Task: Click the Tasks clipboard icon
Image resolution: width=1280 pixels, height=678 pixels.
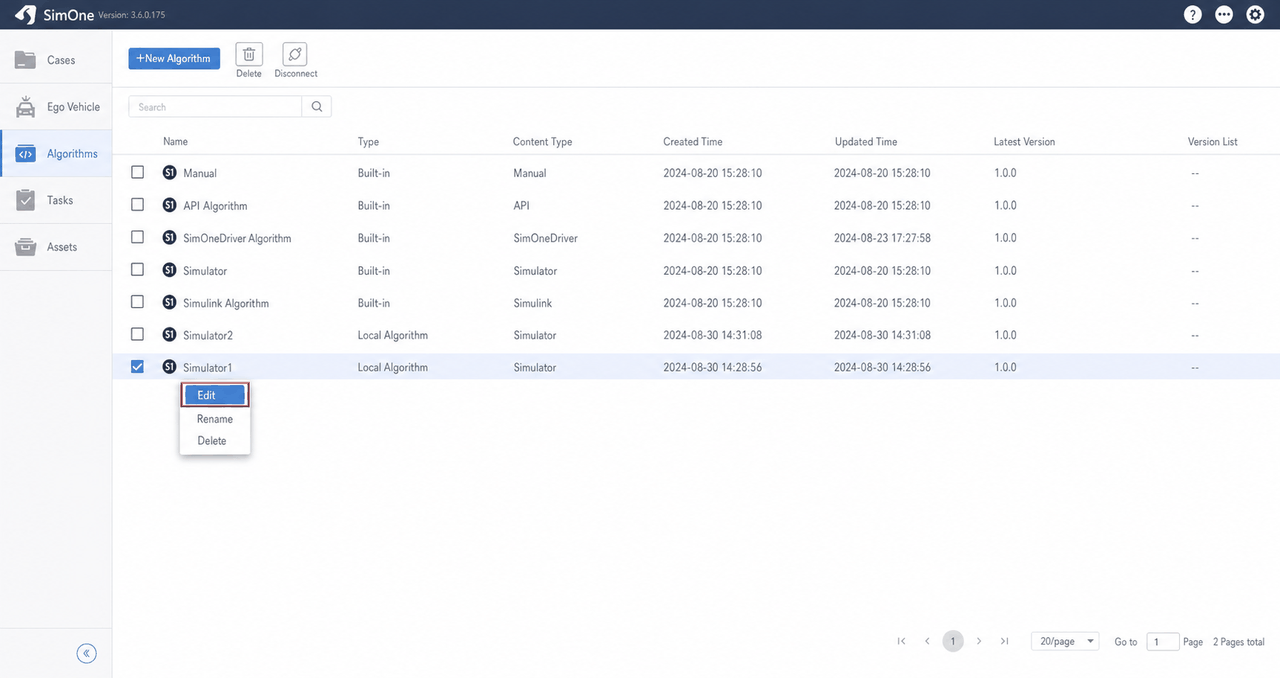Action: (26, 200)
